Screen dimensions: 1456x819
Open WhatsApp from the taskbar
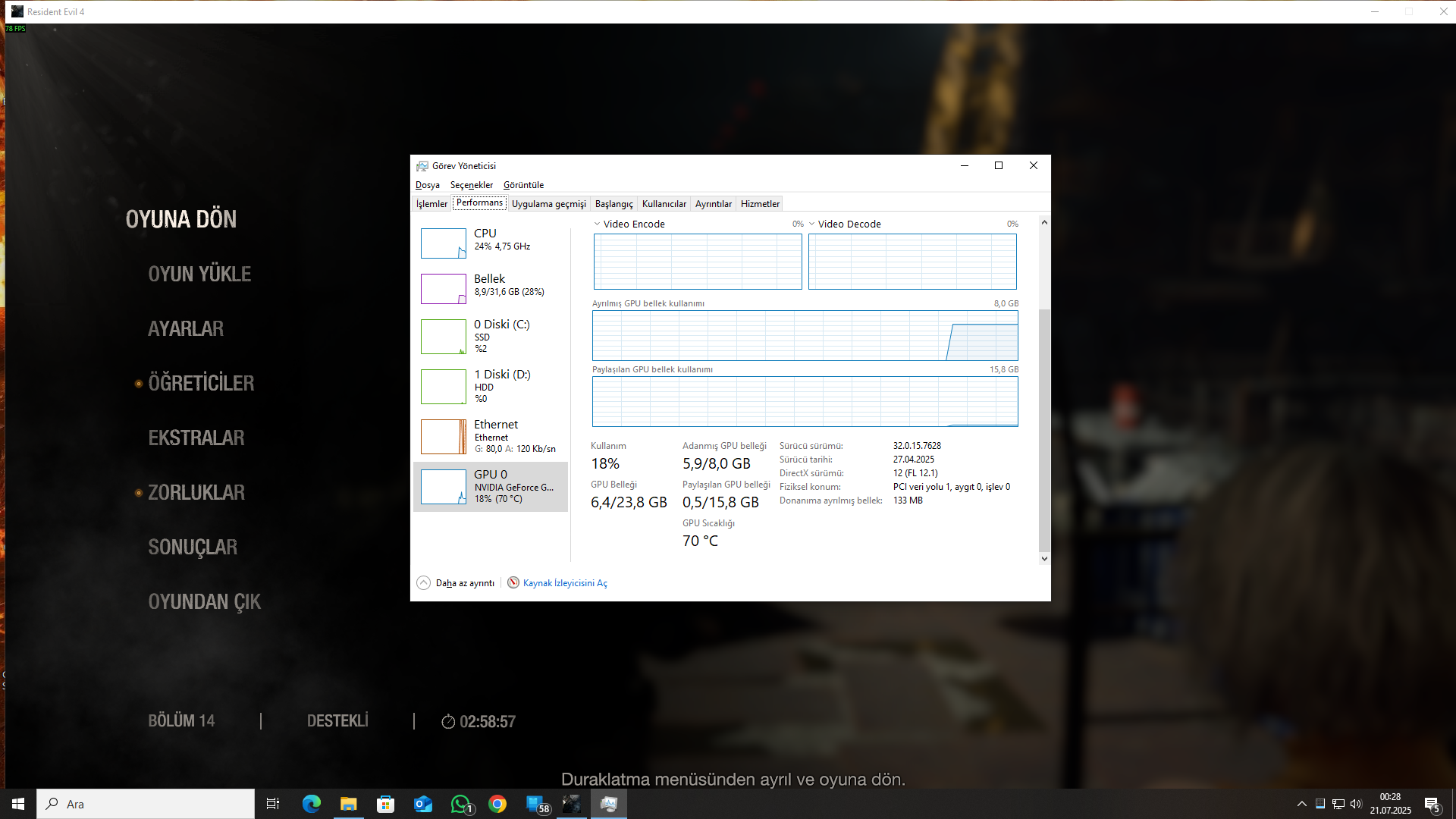[x=460, y=804]
